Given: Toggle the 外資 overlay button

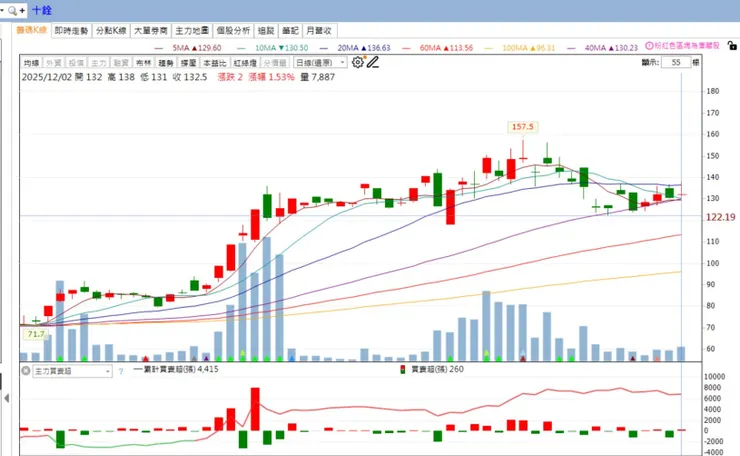Looking at the screenshot, I should pyautogui.click(x=53, y=63).
